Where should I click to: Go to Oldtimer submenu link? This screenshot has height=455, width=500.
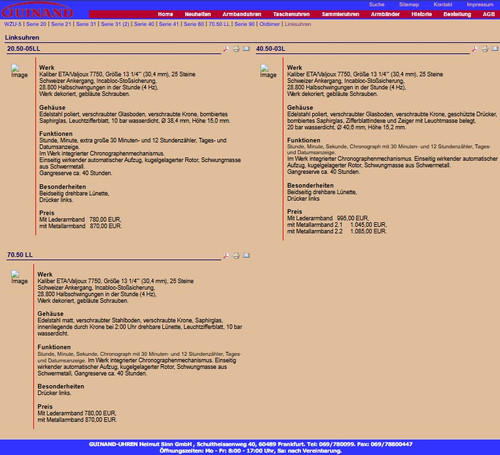tap(269, 24)
